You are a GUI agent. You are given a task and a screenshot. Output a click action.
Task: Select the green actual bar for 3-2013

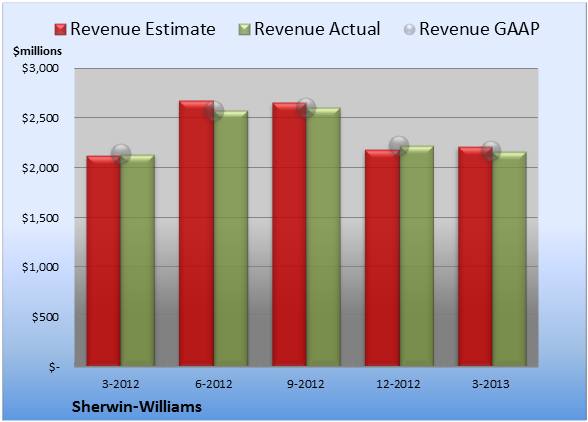point(510,259)
